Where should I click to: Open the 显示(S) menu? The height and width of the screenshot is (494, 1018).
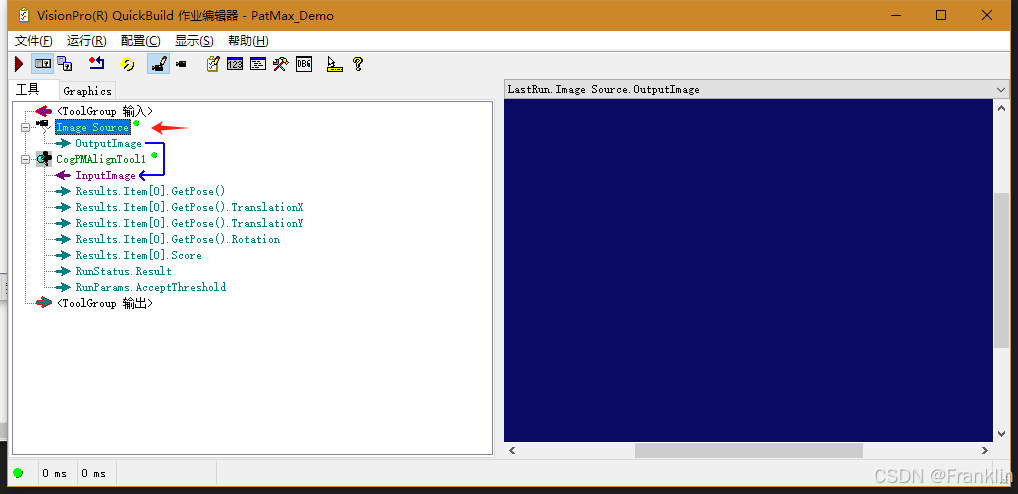194,41
